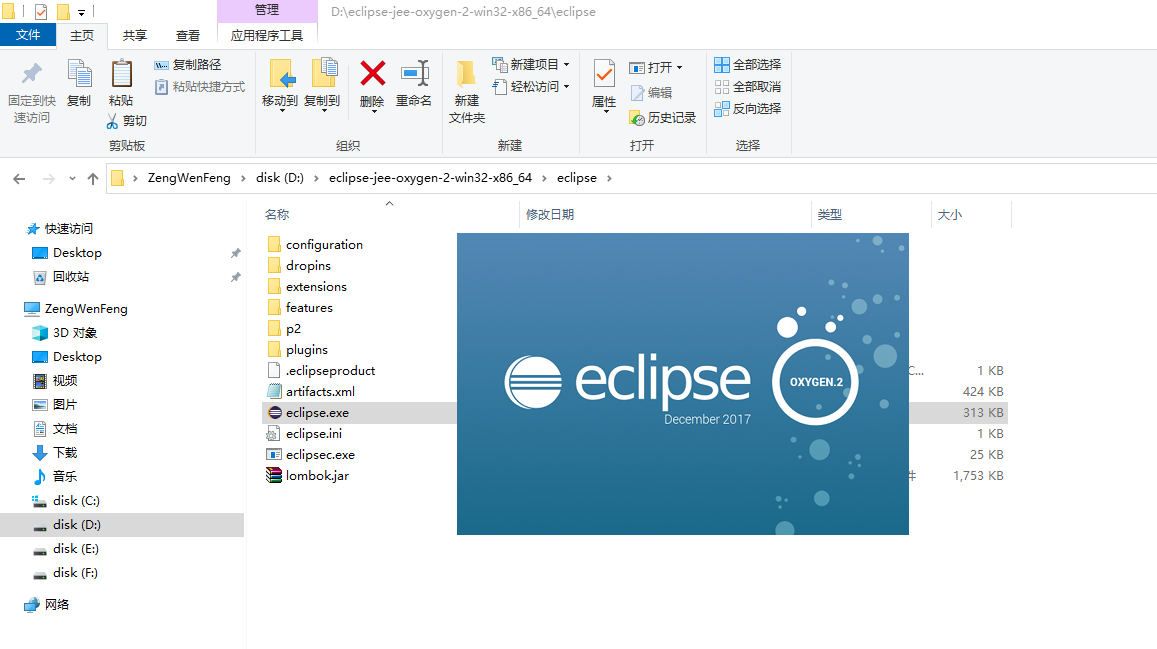Click disk (D:) breadcrumb in address bar

tap(280, 178)
